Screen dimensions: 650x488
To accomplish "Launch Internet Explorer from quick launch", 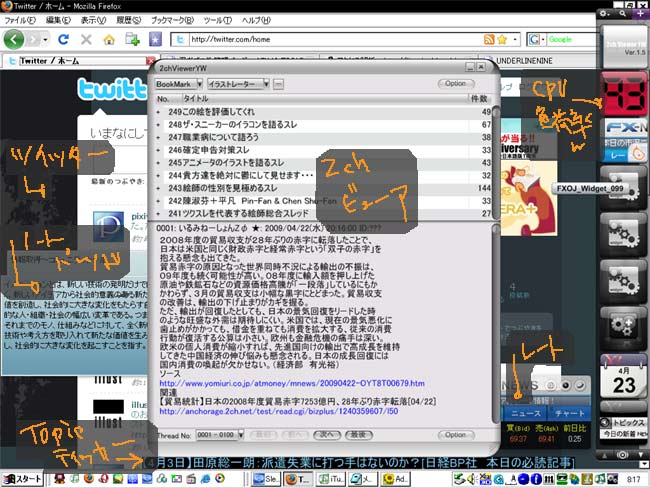I will pyautogui.click(x=206, y=479).
